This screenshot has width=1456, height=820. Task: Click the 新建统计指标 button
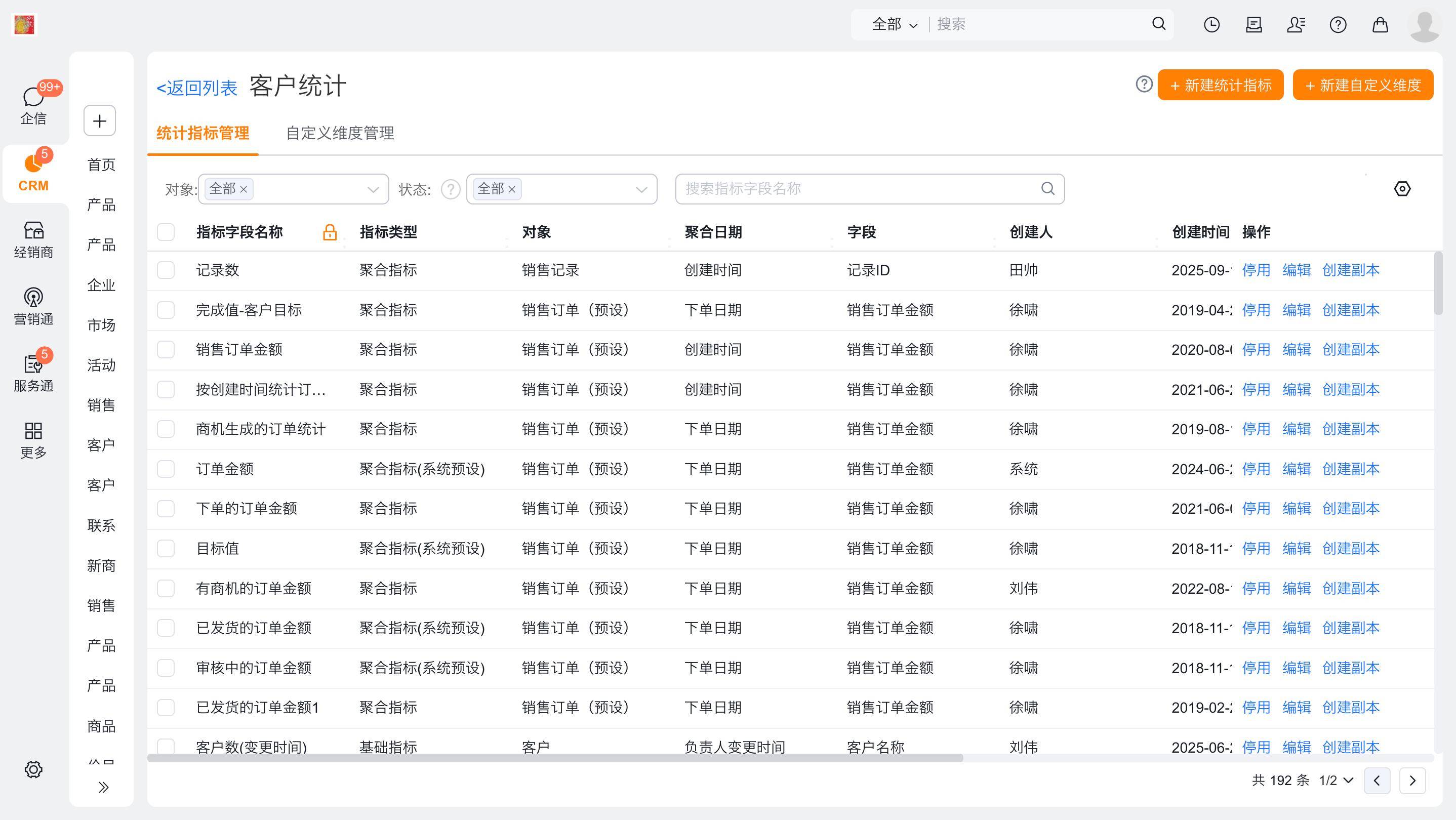coord(1220,86)
